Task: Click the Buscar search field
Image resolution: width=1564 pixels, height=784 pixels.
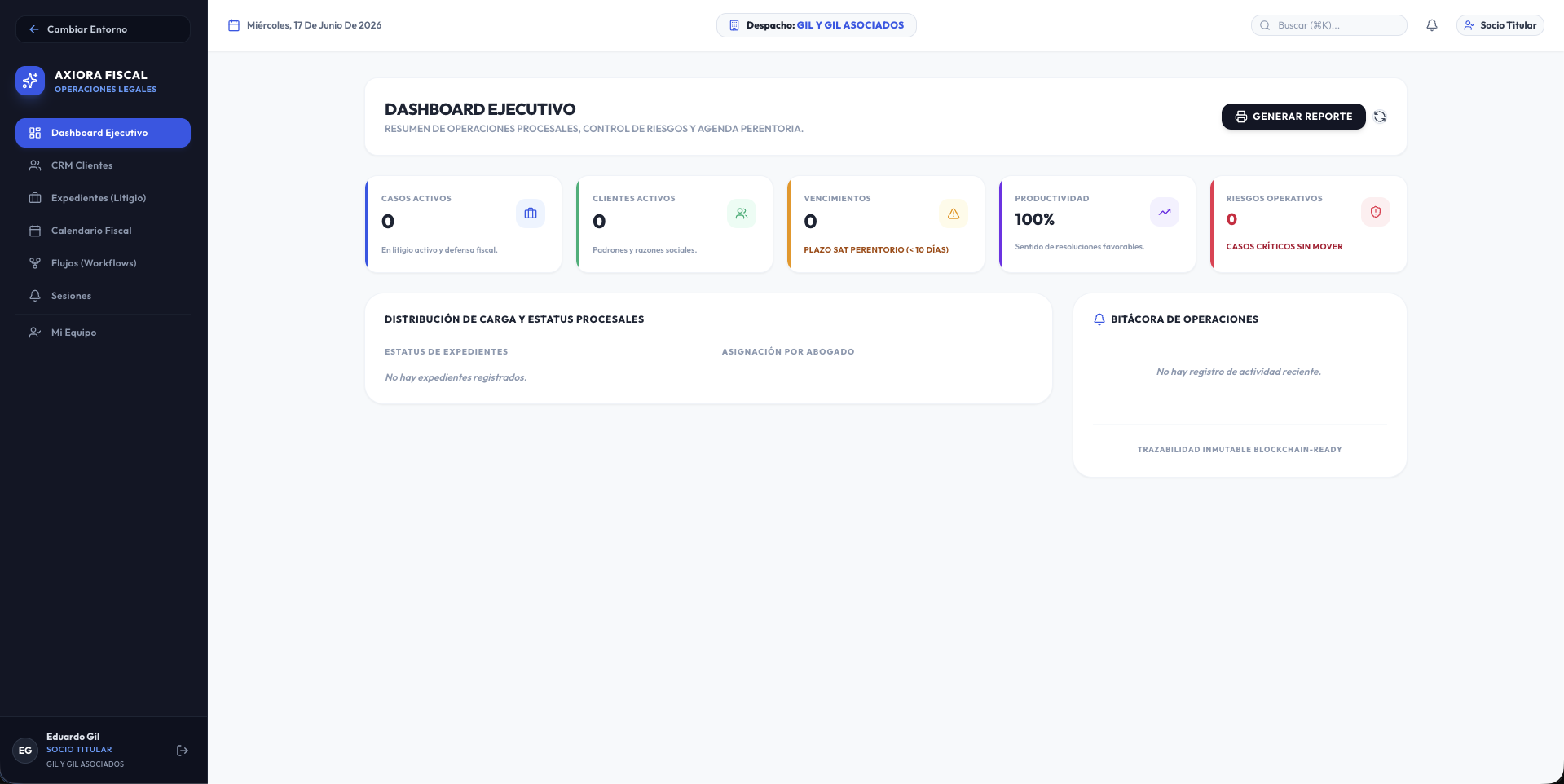Action: (1328, 25)
